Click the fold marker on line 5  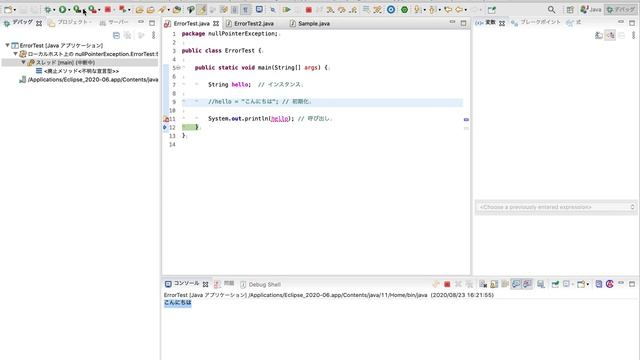[178, 68]
